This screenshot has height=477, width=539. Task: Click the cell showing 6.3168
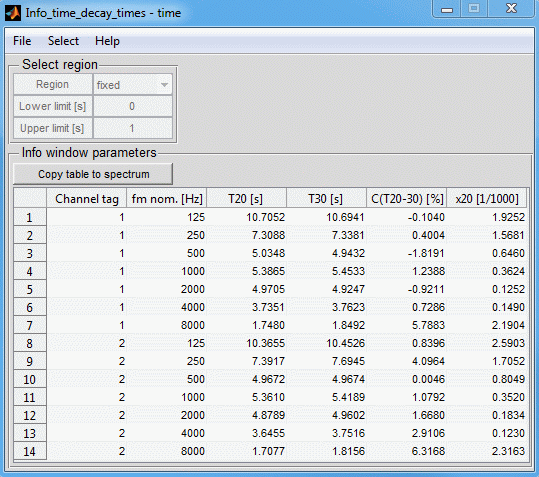point(406,451)
